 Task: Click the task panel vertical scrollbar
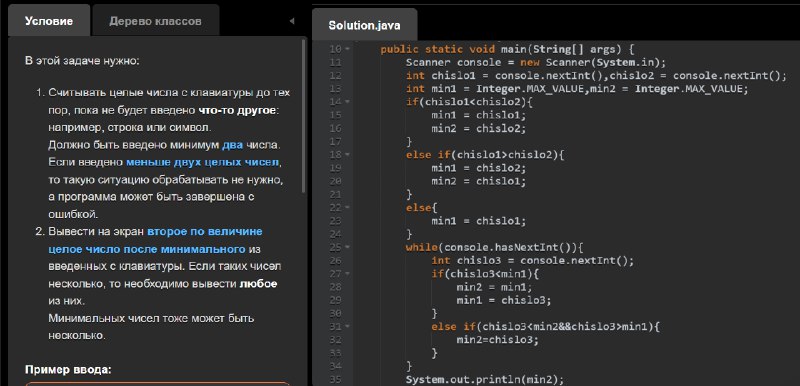(x=304, y=117)
